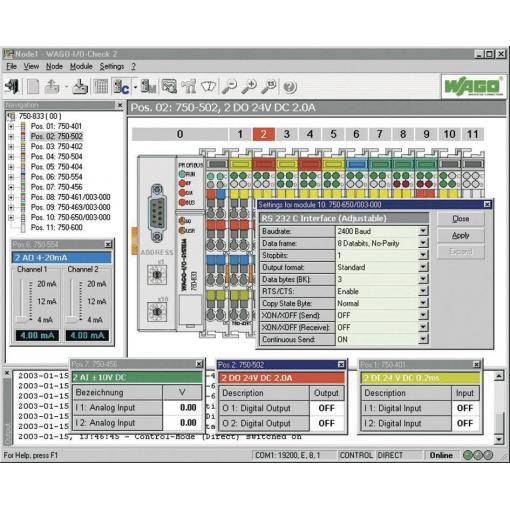Open the Settings menu

click(112, 66)
